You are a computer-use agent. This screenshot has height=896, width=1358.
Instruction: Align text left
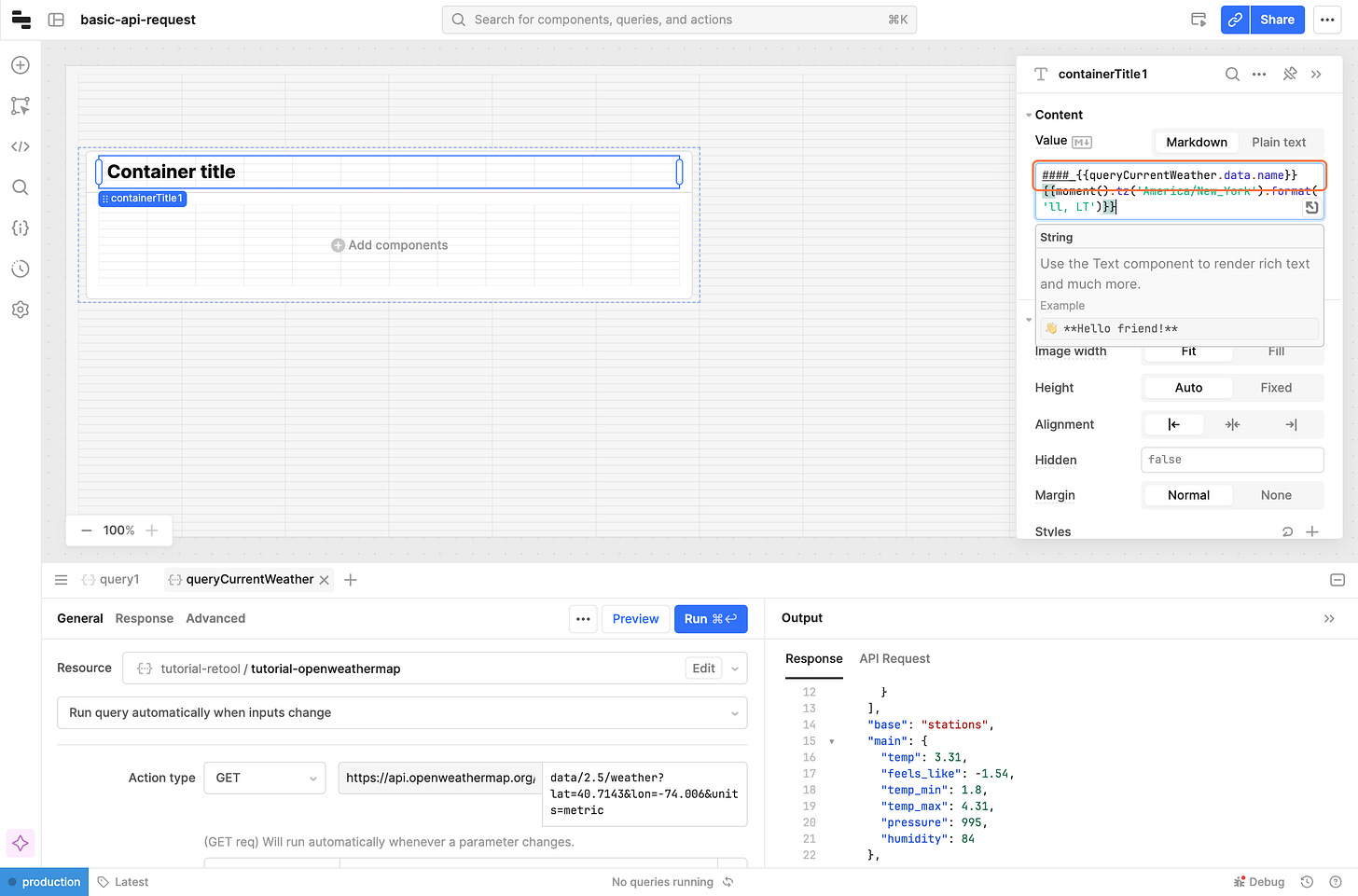[1174, 424]
